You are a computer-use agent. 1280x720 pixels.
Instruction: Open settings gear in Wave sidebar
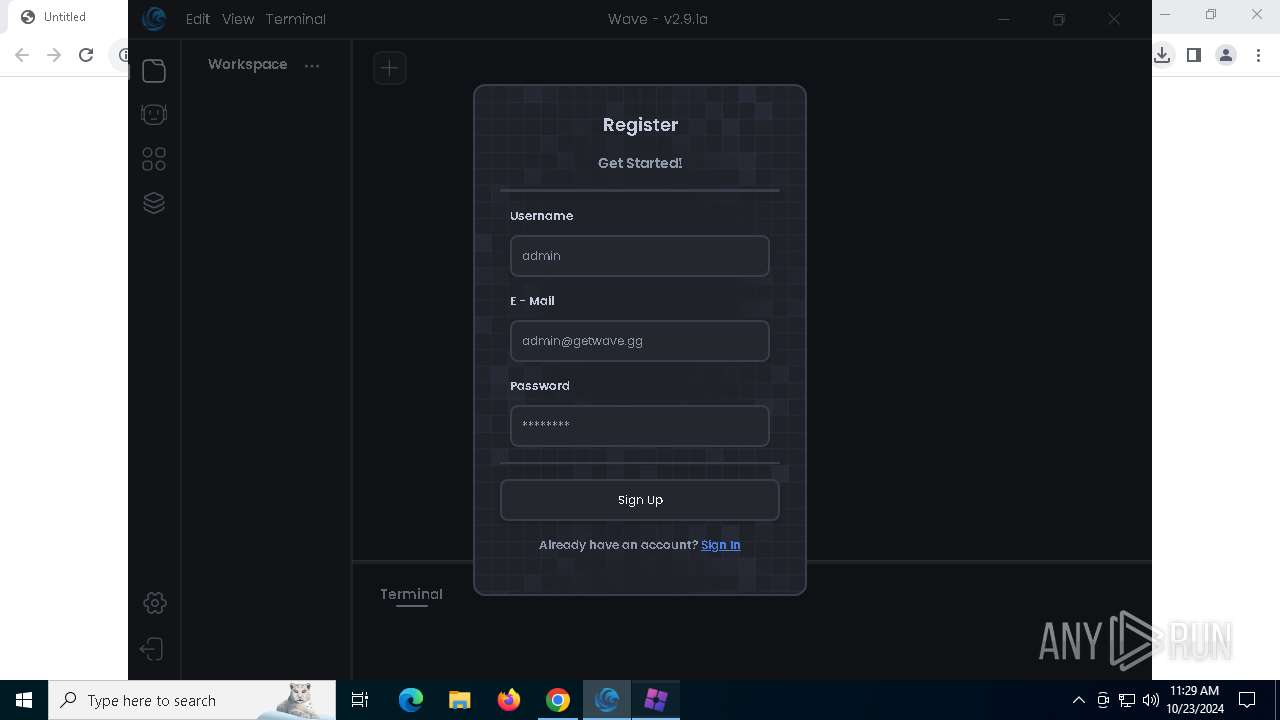154,603
